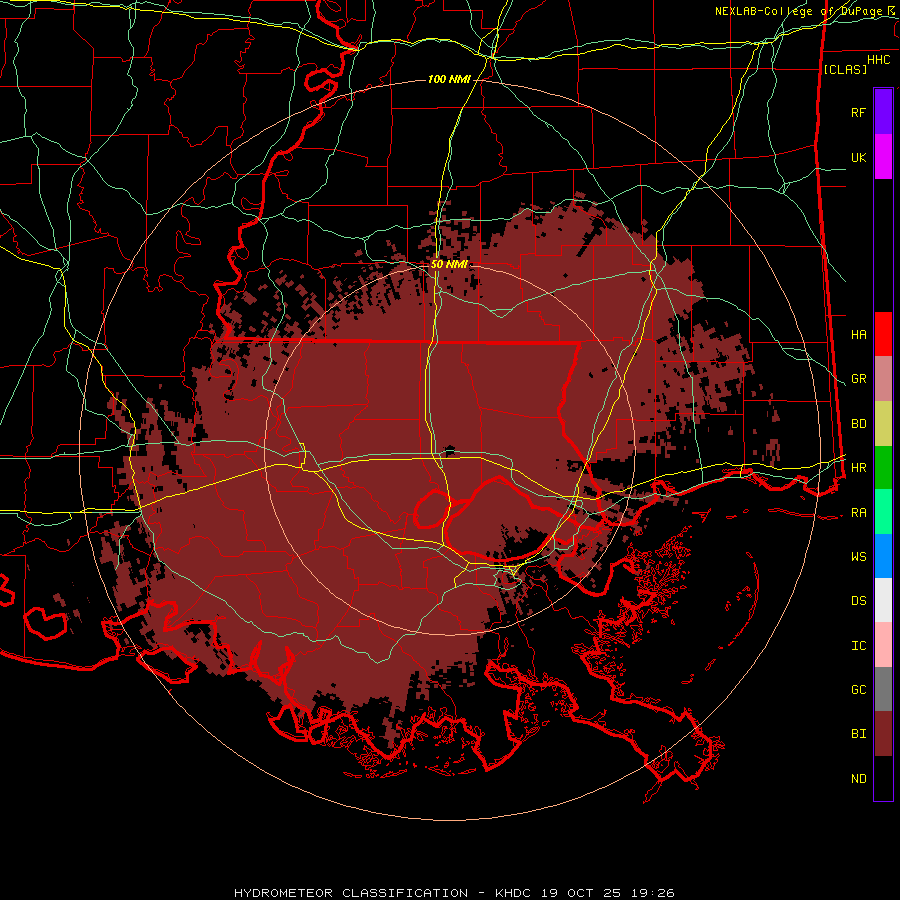Click the '[CLAS]' units label
Viewport: 900px width, 900px height.
[845, 69]
